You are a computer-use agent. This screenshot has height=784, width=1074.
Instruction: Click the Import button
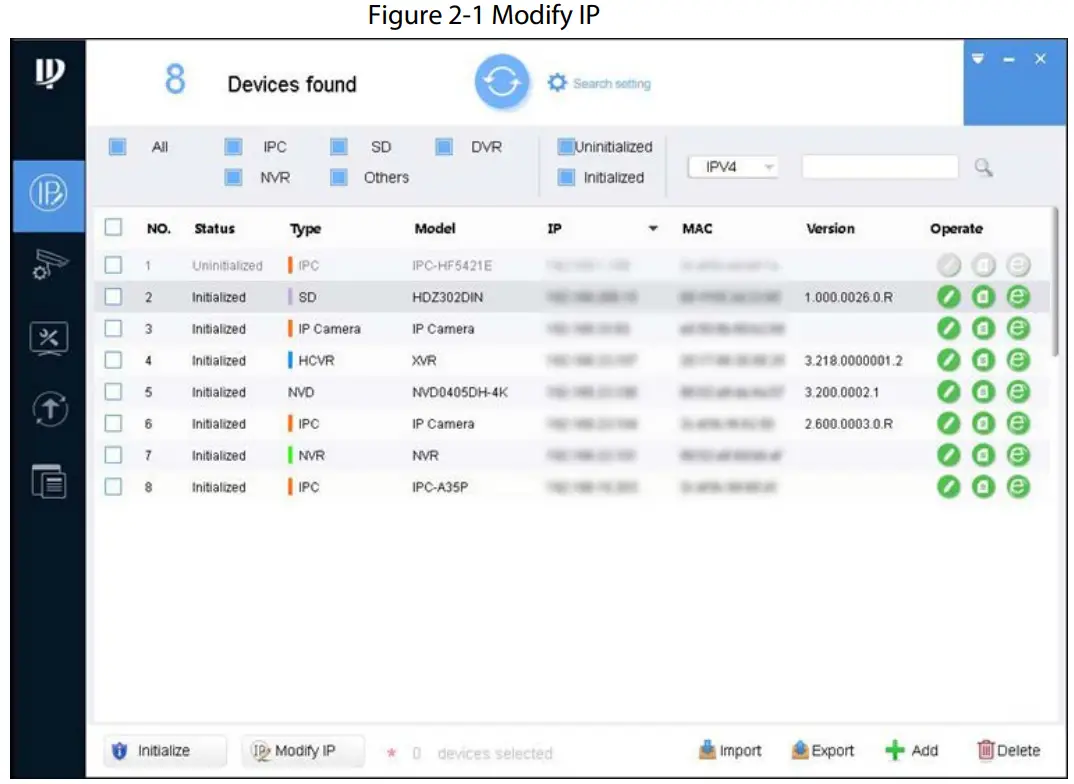(x=730, y=750)
